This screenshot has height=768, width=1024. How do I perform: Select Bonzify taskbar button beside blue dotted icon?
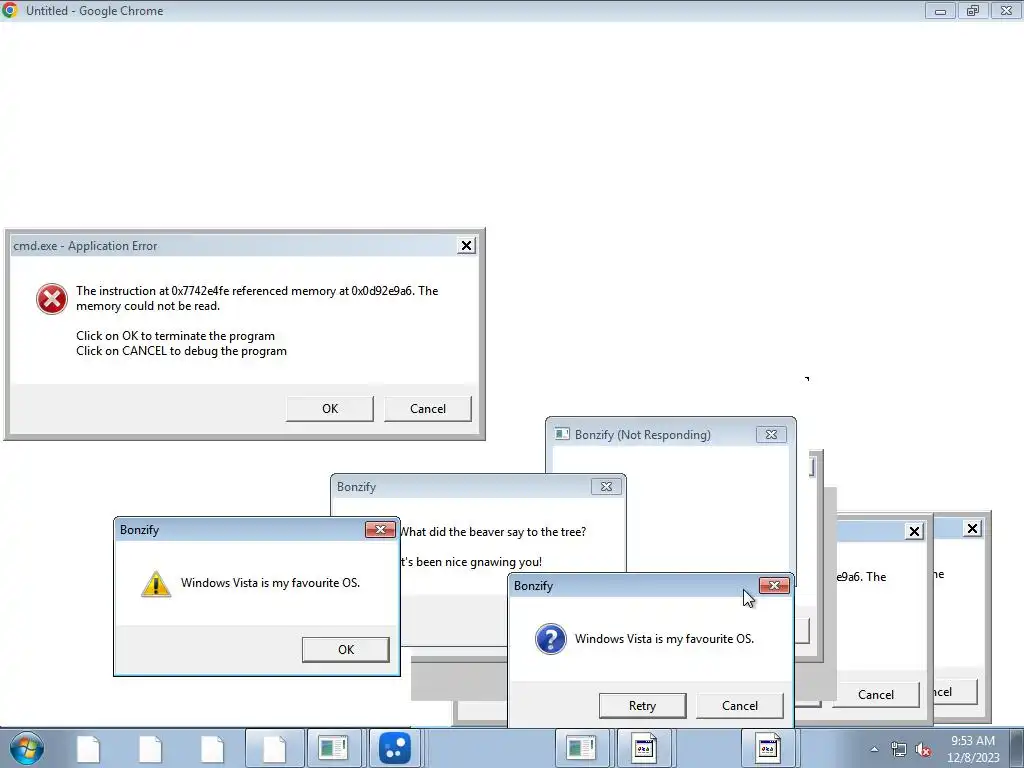tap(332, 748)
